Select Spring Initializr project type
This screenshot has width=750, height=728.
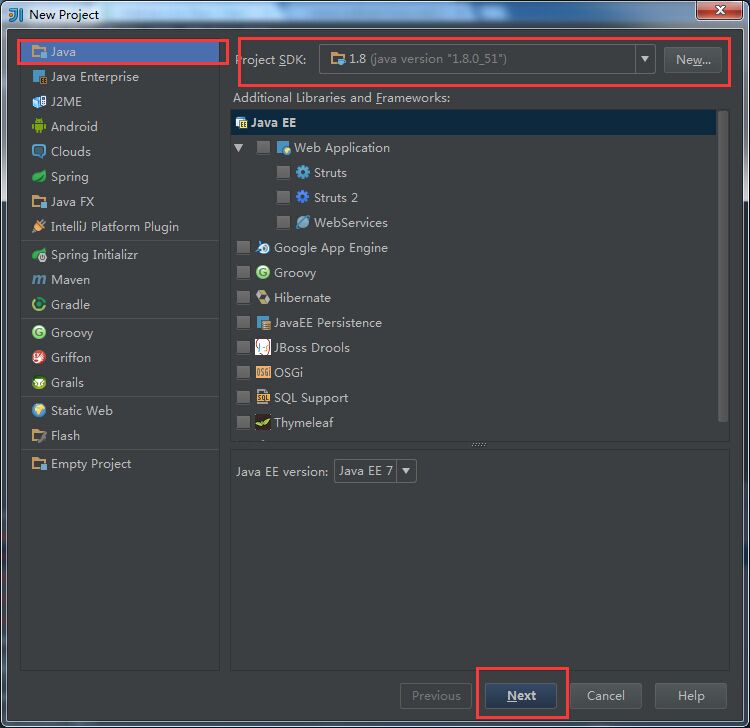pyautogui.click(x=120, y=254)
